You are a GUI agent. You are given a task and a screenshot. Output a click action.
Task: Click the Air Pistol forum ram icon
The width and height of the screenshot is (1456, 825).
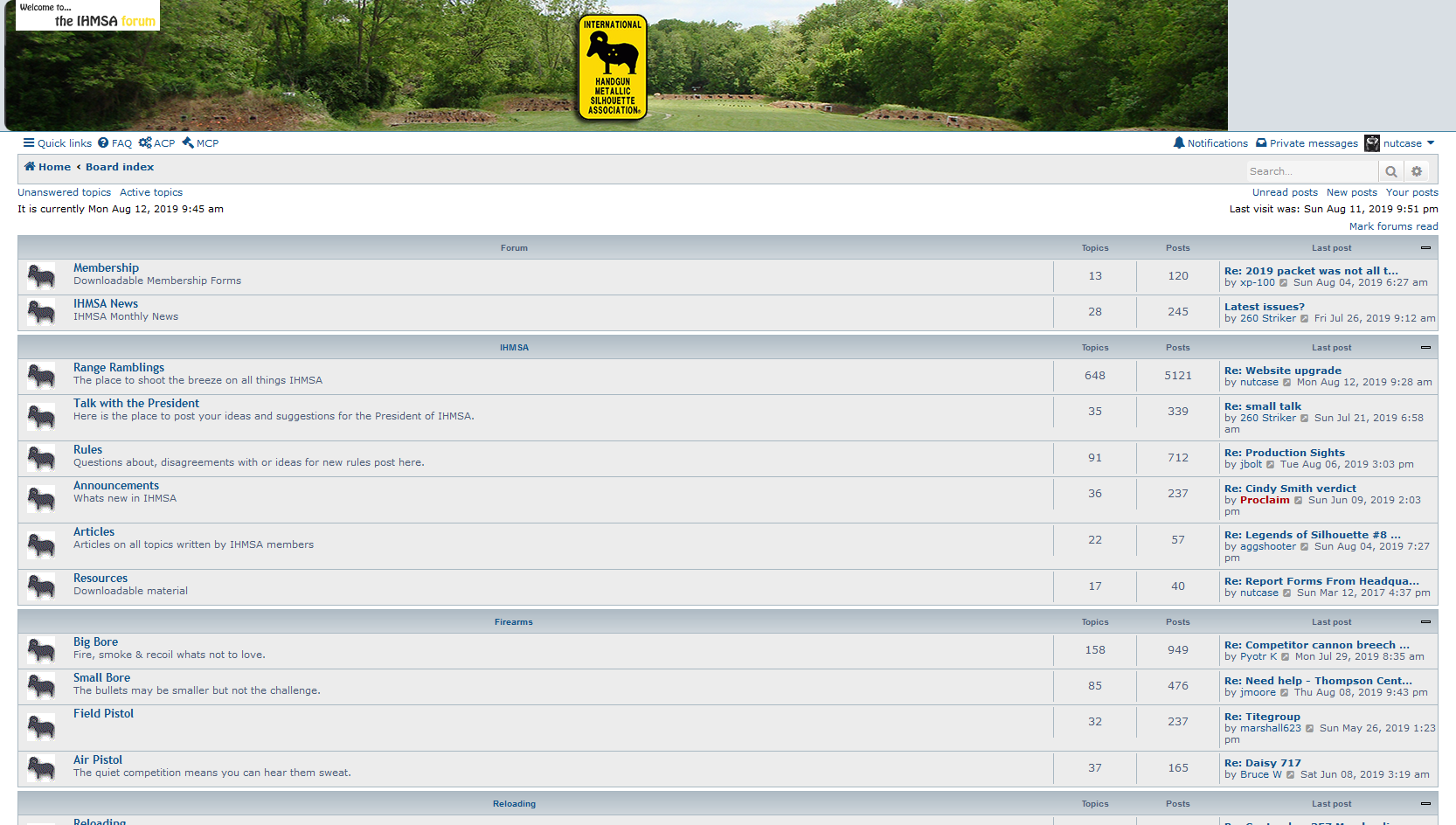coord(41,768)
